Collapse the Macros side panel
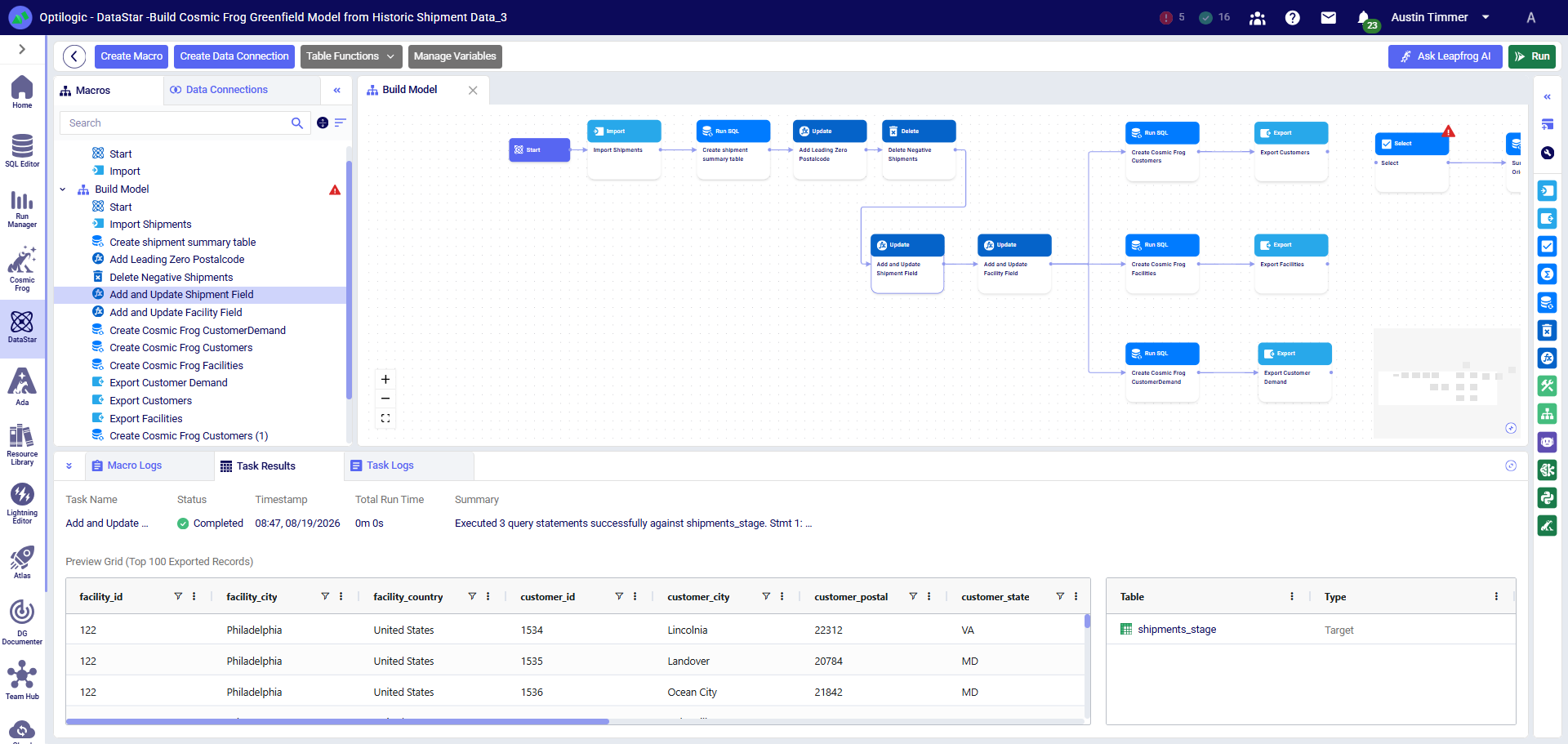The image size is (1568, 744). 336,91
